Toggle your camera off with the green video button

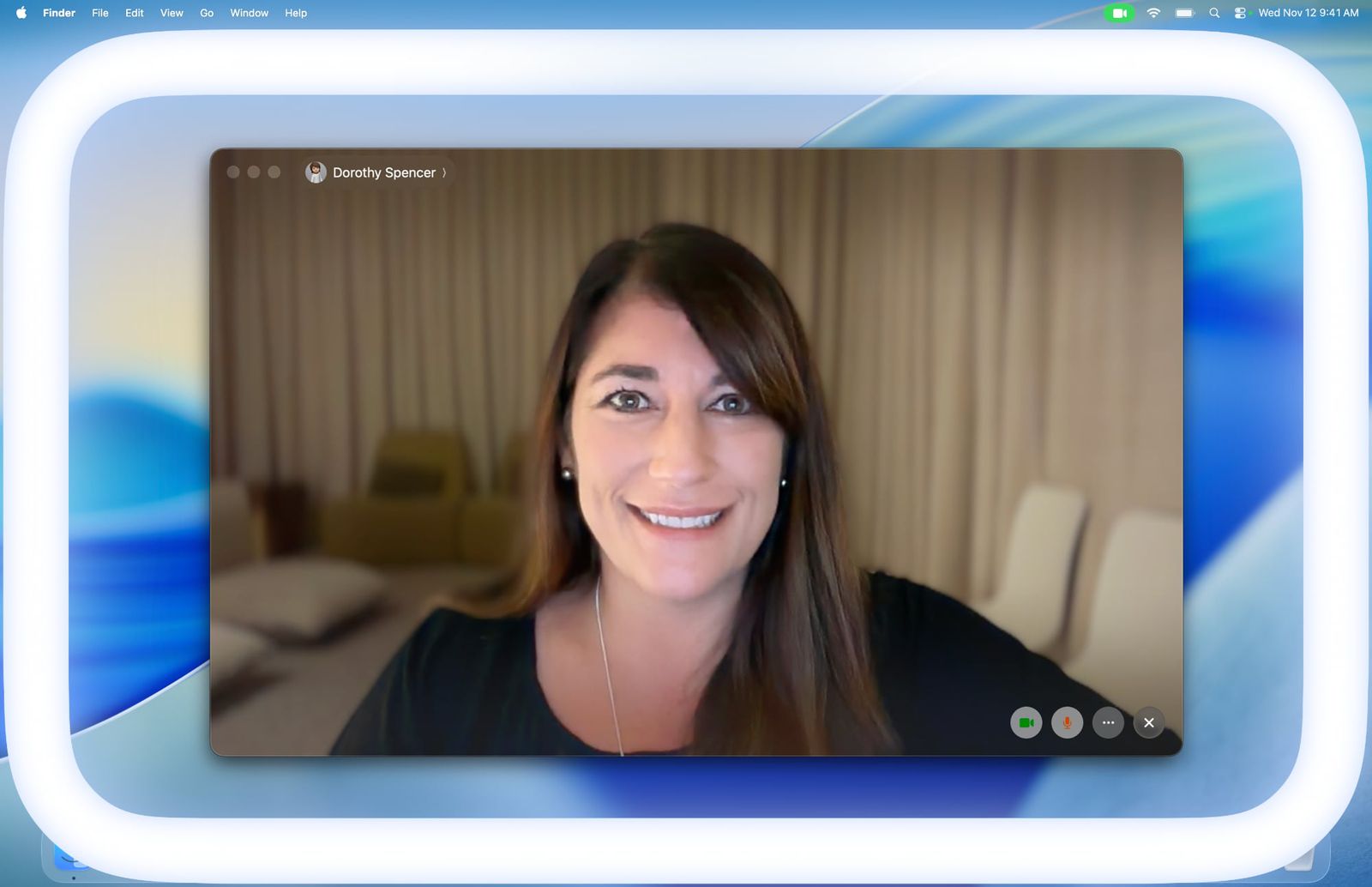1026,723
